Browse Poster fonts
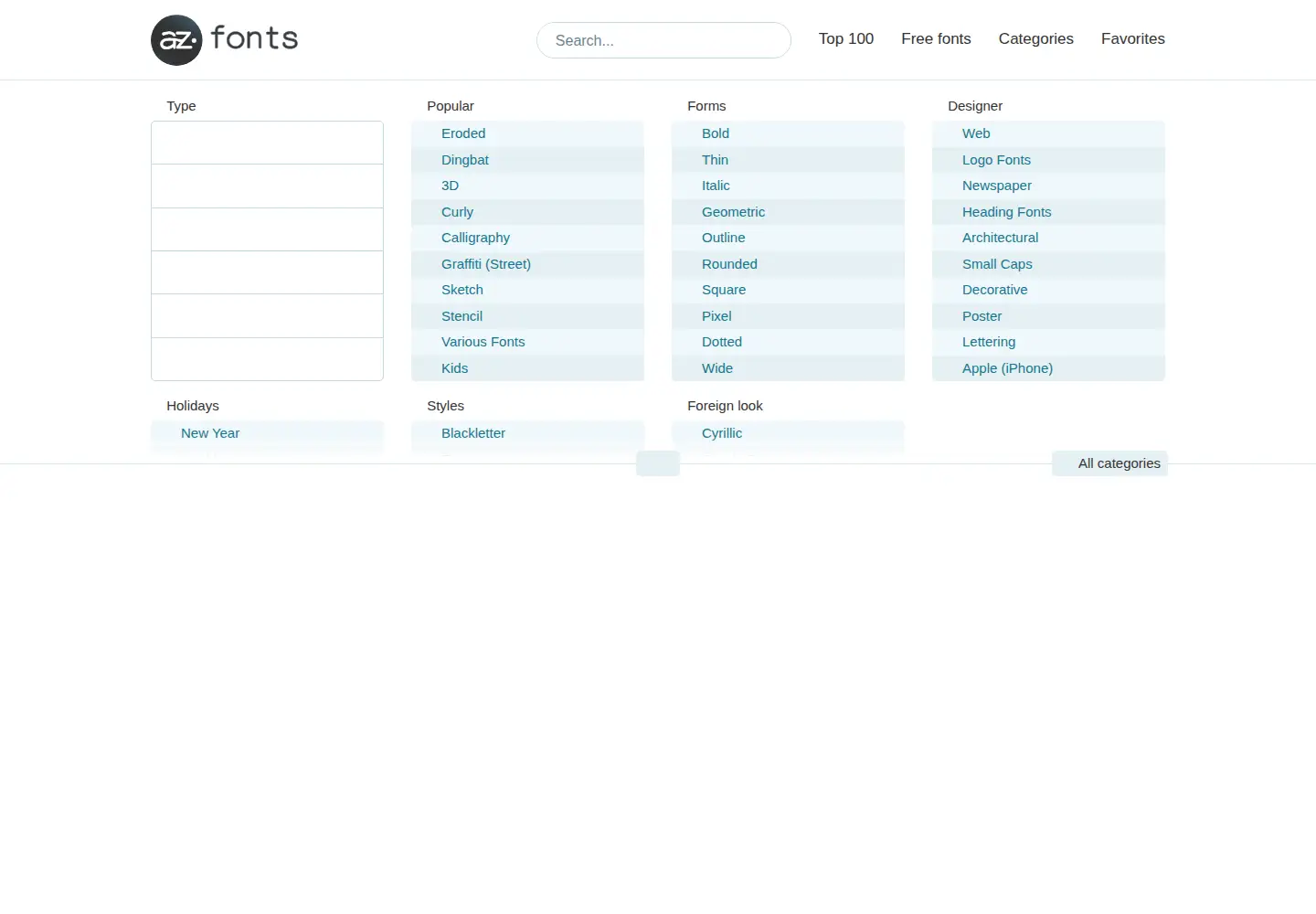The height and width of the screenshot is (914, 1316). pyautogui.click(x=1048, y=316)
